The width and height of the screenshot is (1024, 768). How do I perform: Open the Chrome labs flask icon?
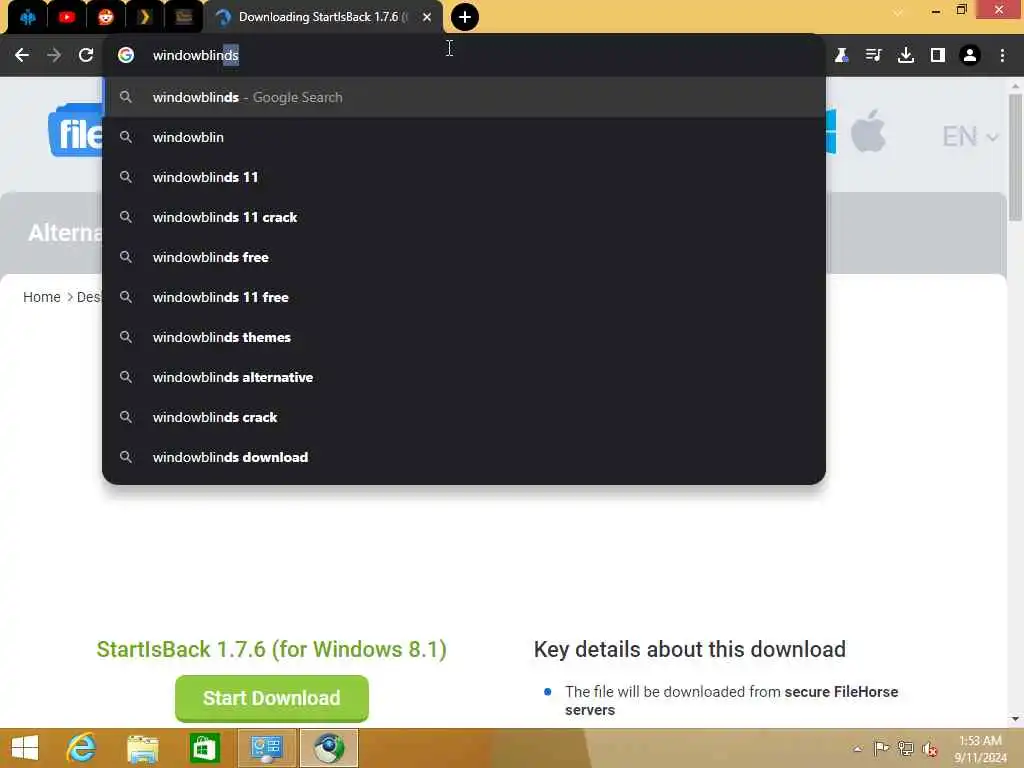click(841, 56)
